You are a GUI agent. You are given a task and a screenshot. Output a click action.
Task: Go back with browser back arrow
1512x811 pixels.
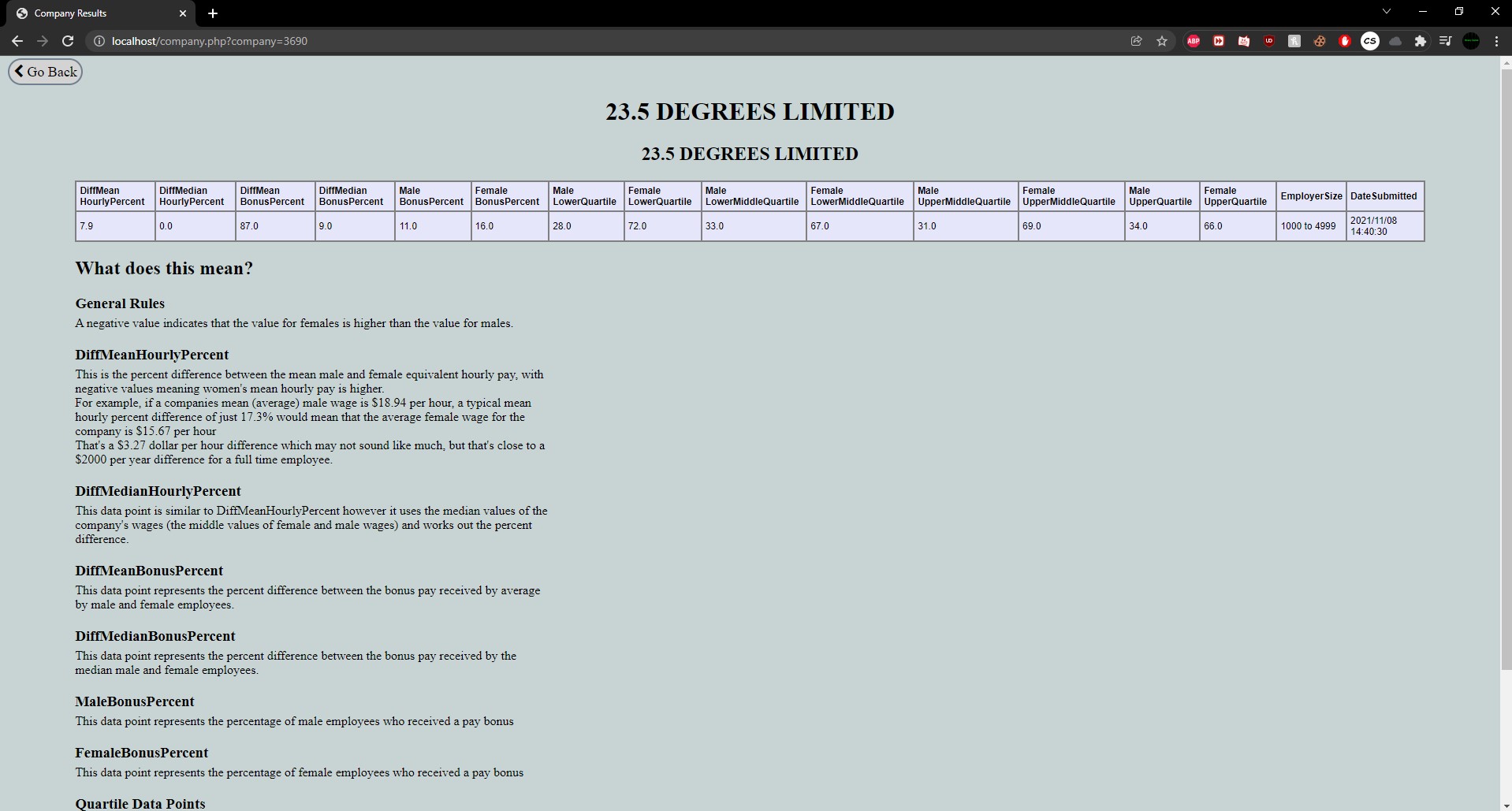coord(17,41)
